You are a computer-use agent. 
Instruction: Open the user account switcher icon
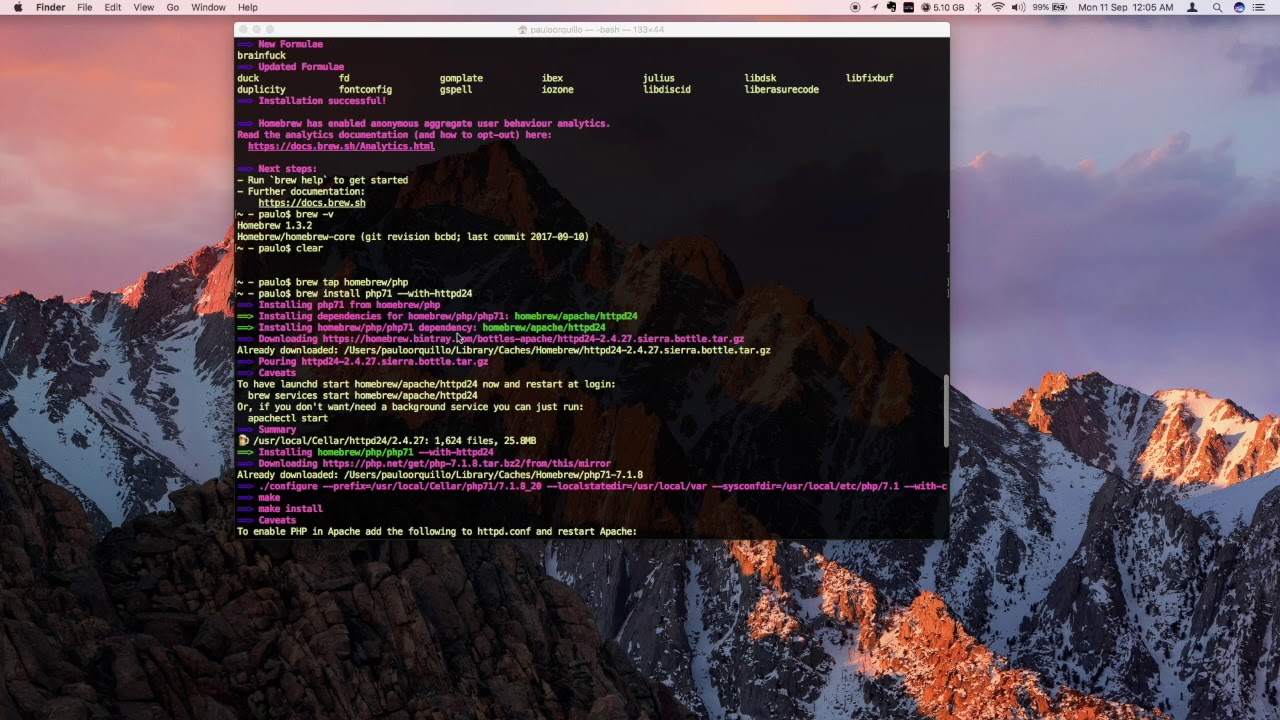click(x=1191, y=7)
